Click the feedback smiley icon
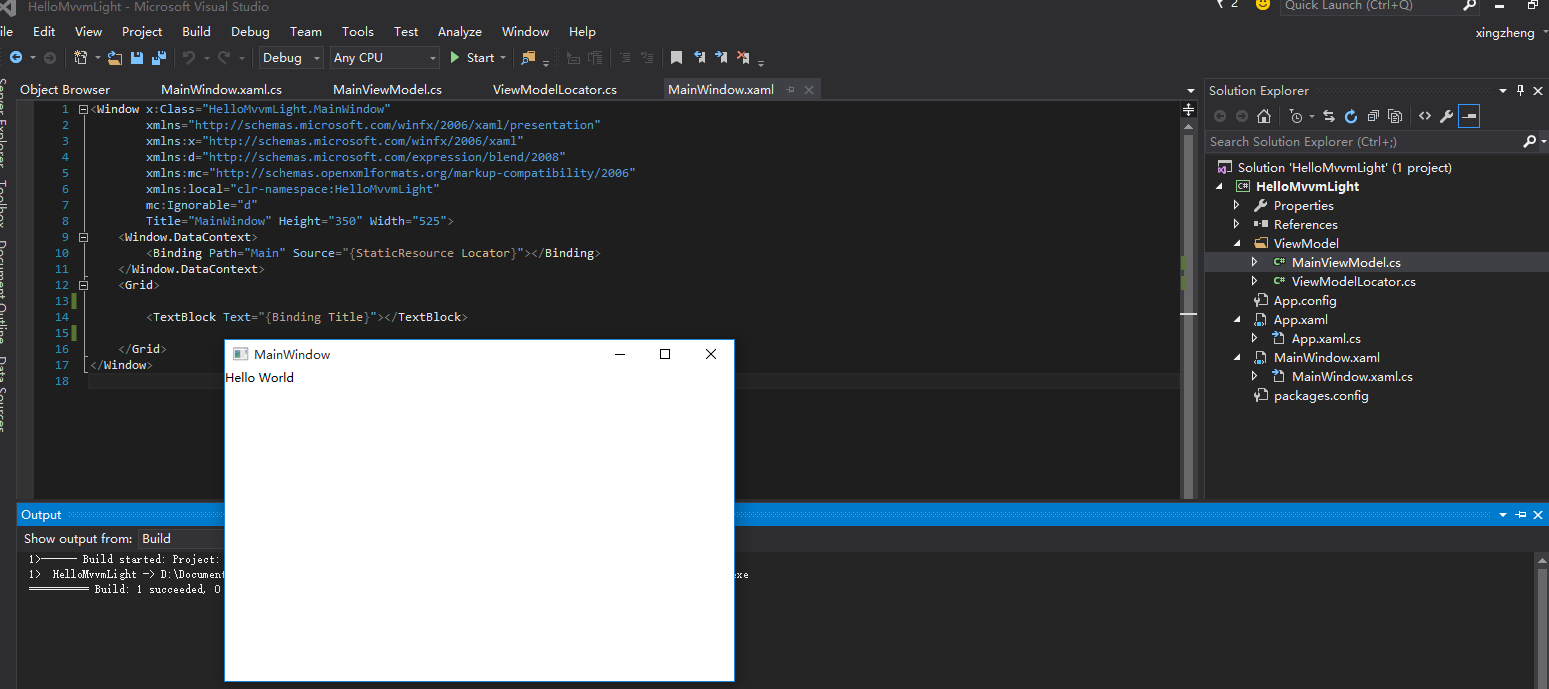 click(x=1263, y=4)
